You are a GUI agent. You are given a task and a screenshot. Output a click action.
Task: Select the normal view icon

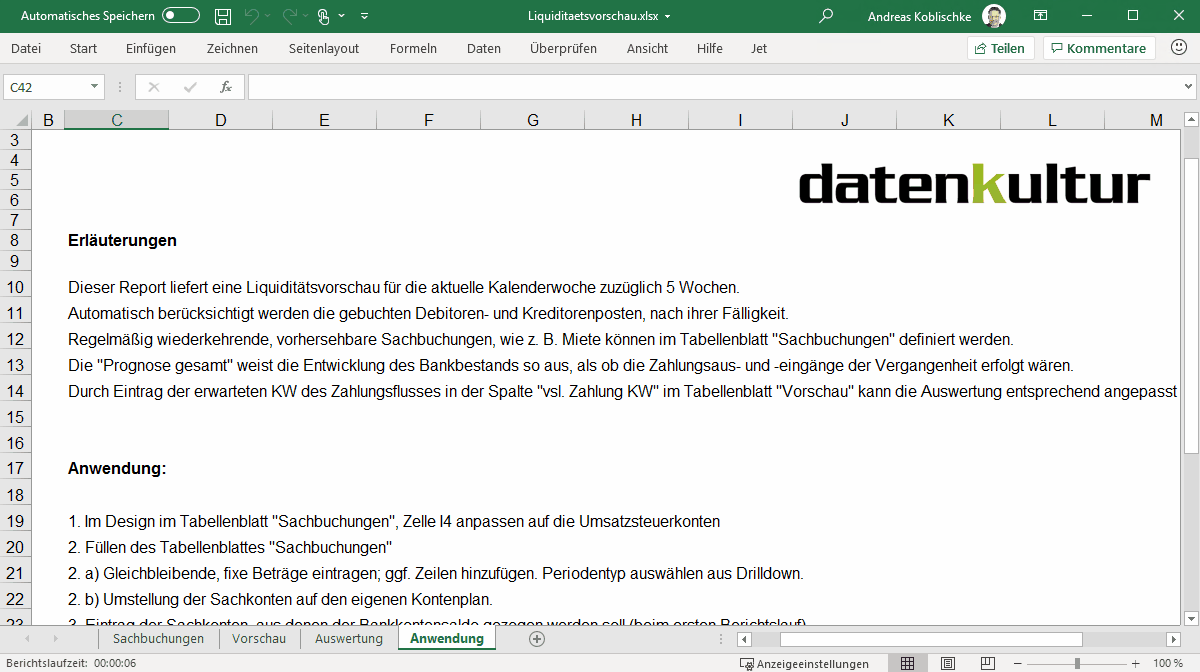click(908, 663)
